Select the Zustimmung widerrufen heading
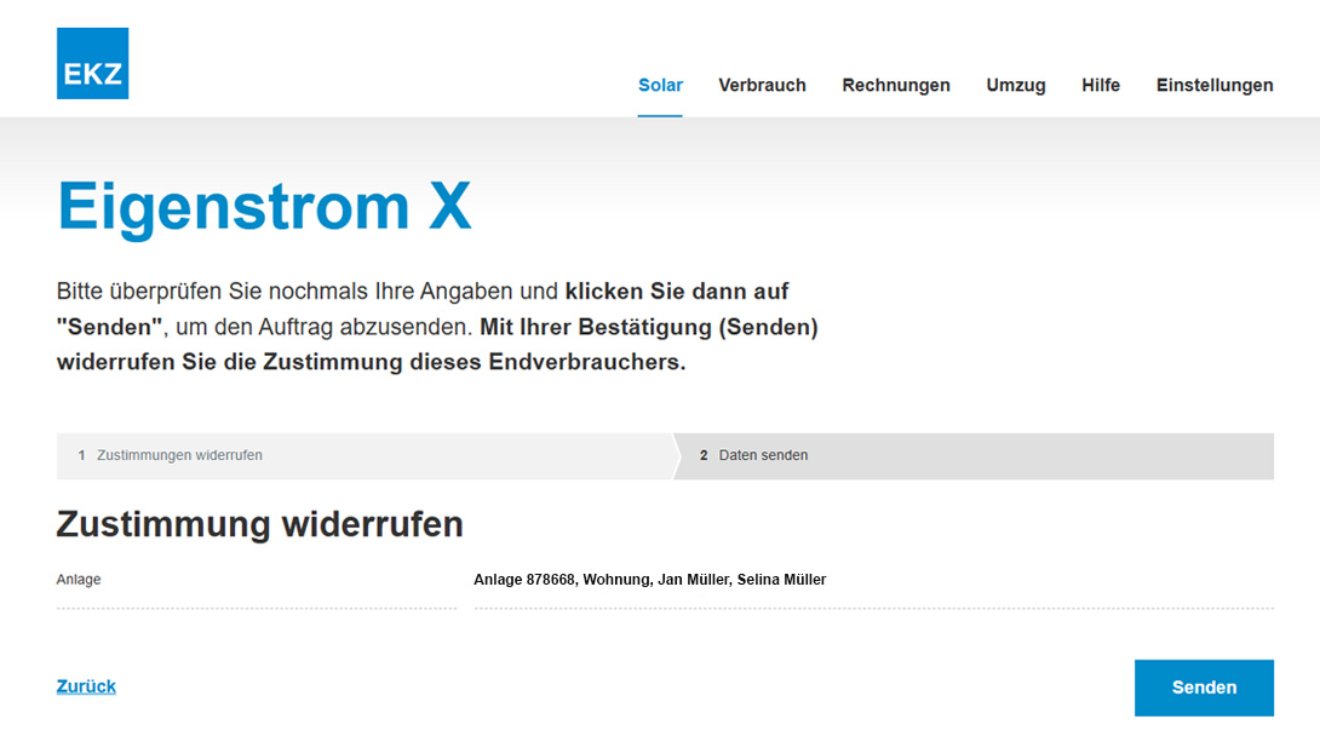The width and height of the screenshot is (1320, 742). pyautogui.click(x=260, y=522)
